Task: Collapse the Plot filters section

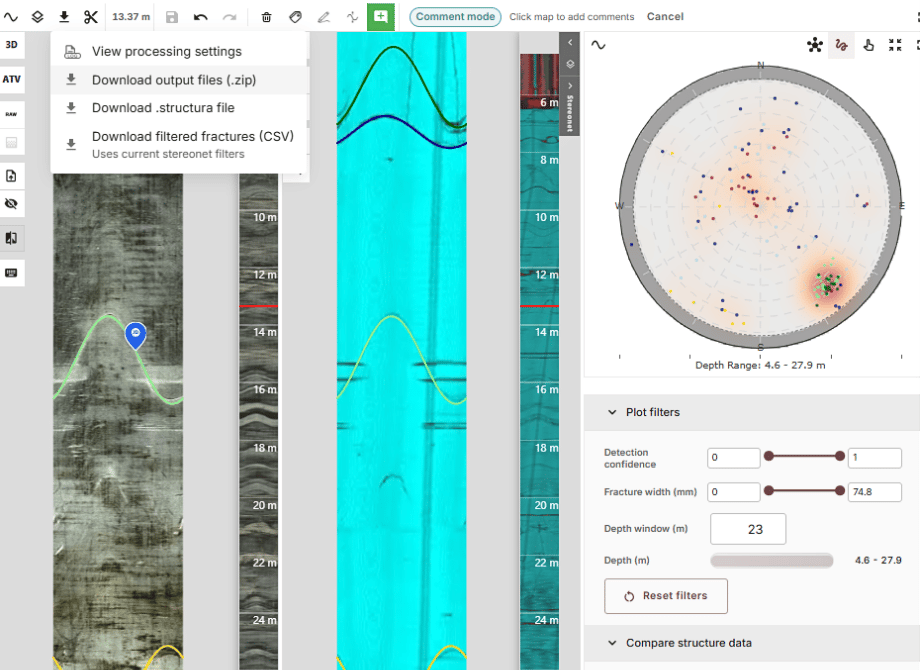Action: tap(612, 412)
